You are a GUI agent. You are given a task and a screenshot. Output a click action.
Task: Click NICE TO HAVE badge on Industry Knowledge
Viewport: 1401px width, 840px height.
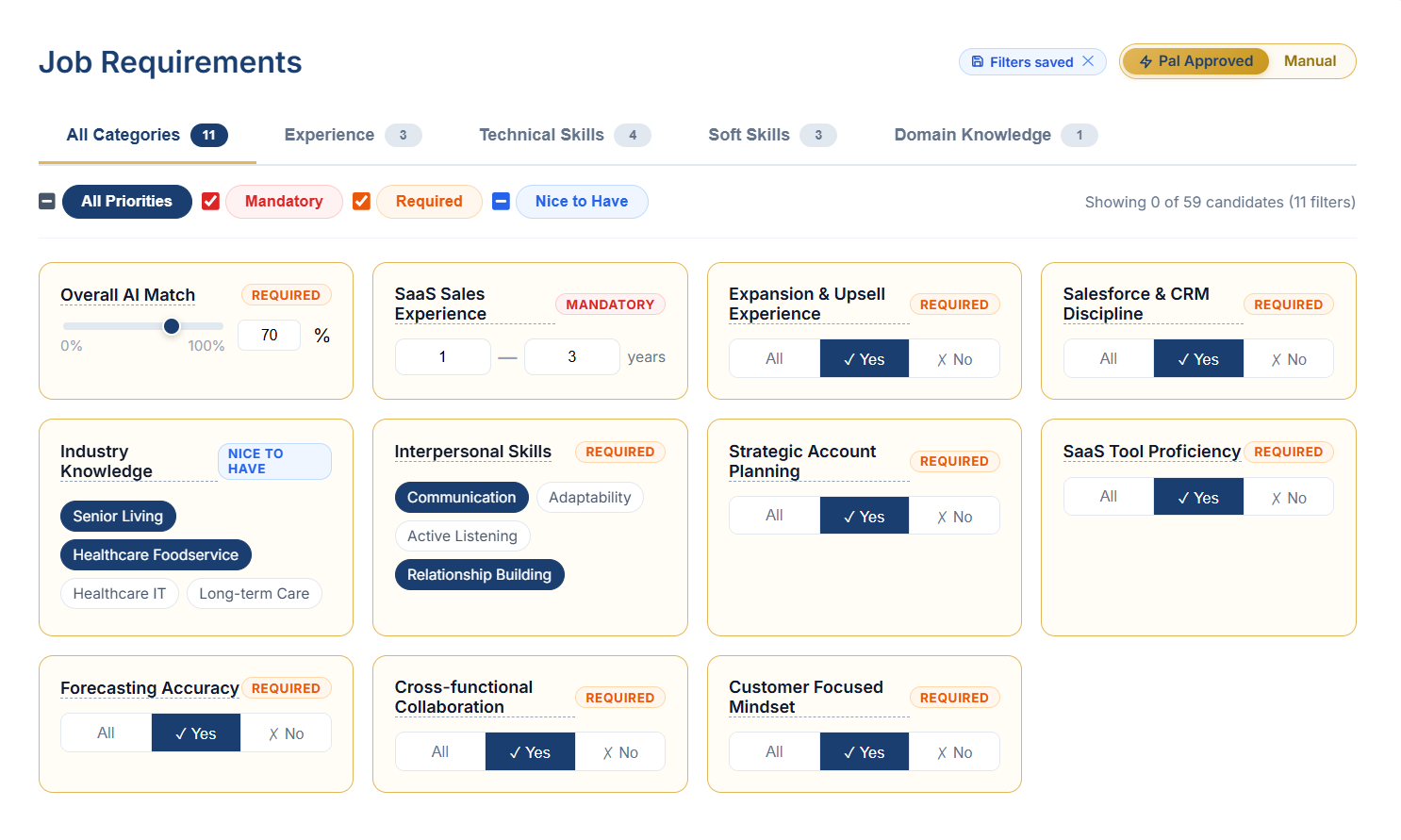(x=274, y=461)
